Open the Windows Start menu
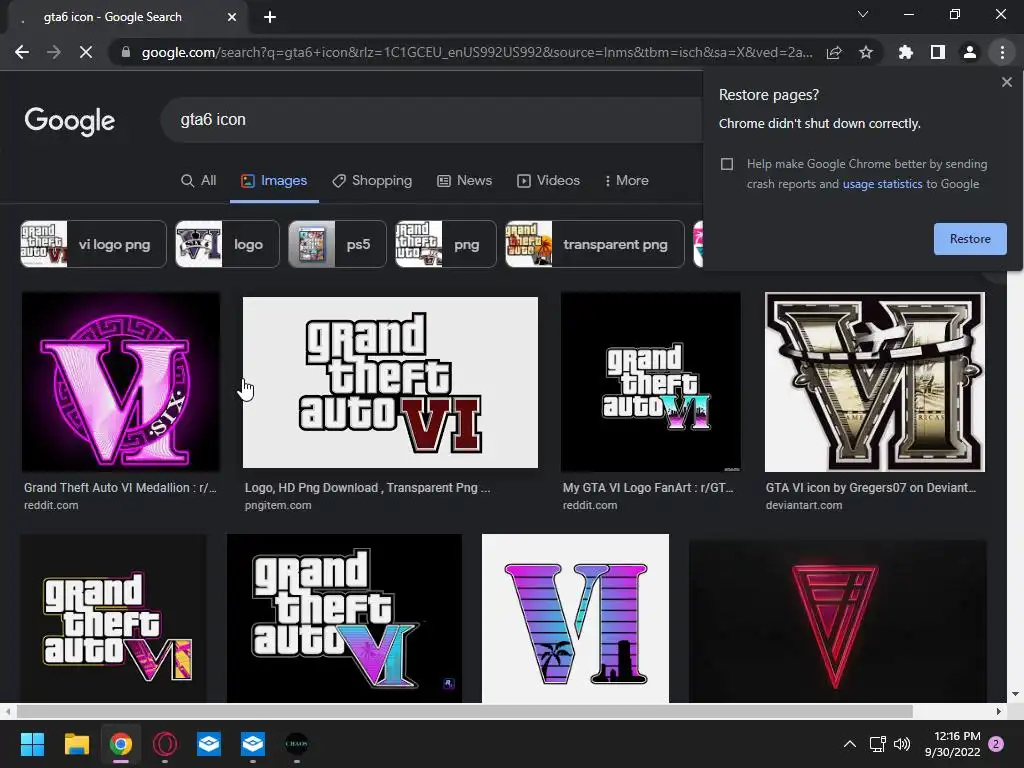 click(32, 744)
